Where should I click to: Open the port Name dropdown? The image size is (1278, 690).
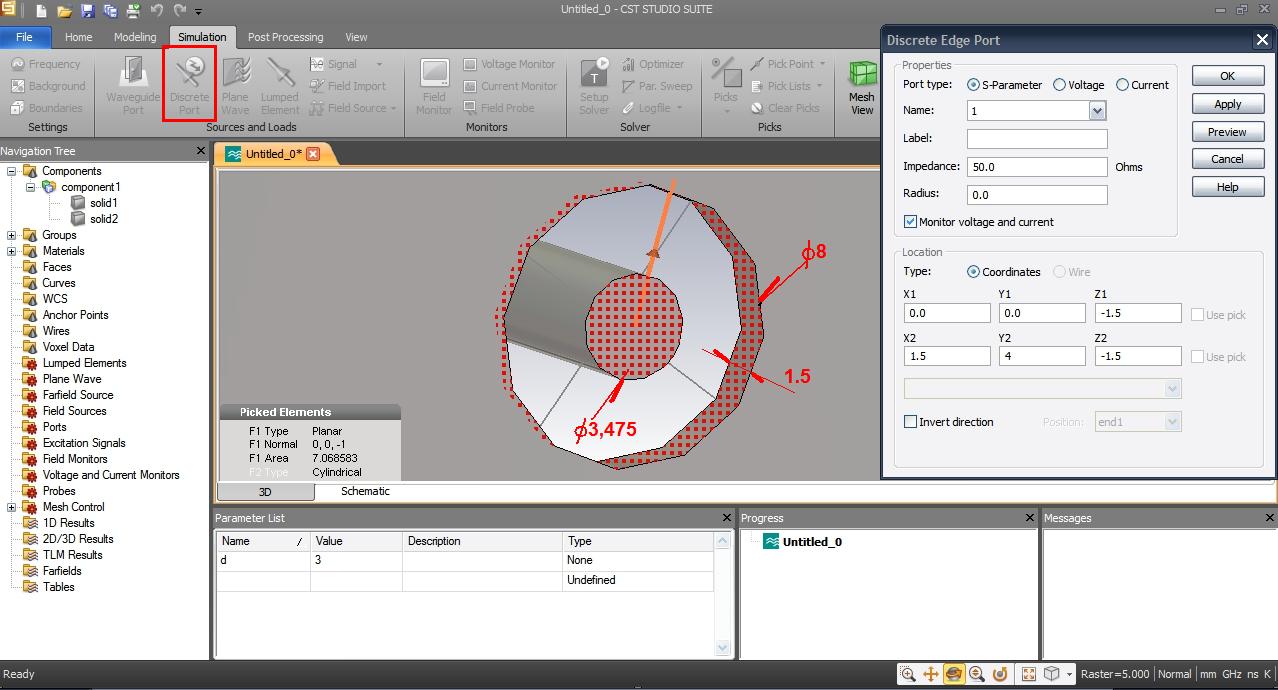(1097, 111)
